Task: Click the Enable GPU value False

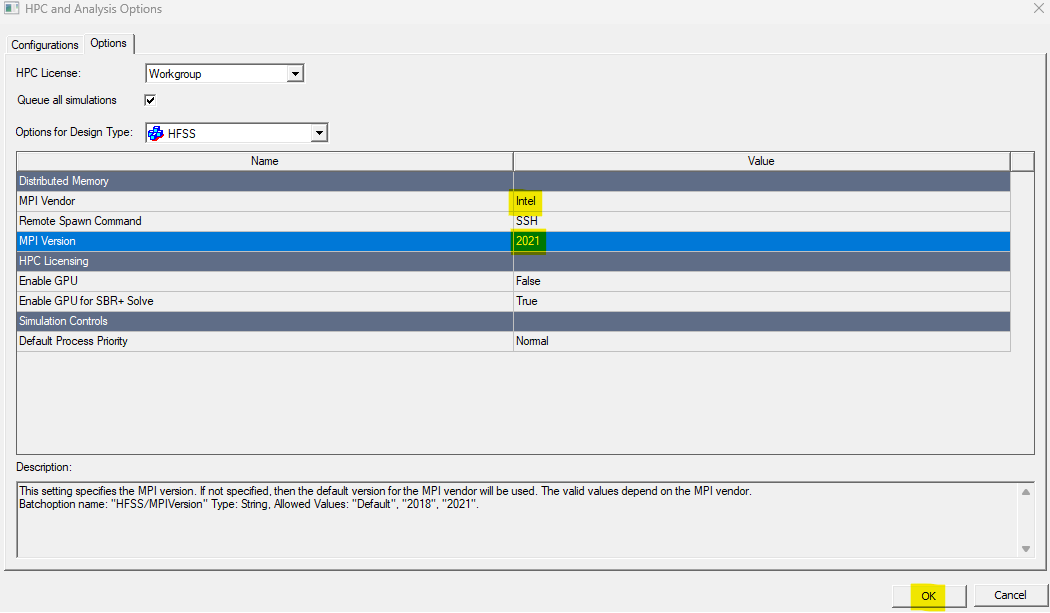Action: click(528, 281)
